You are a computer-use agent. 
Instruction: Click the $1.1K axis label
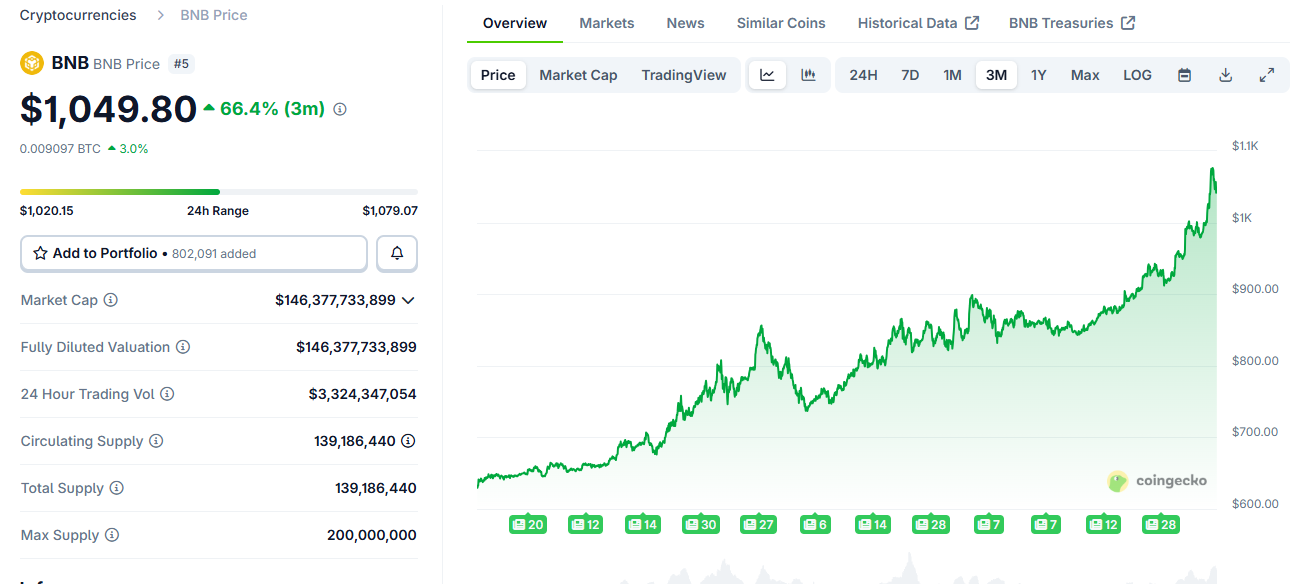(1245, 146)
